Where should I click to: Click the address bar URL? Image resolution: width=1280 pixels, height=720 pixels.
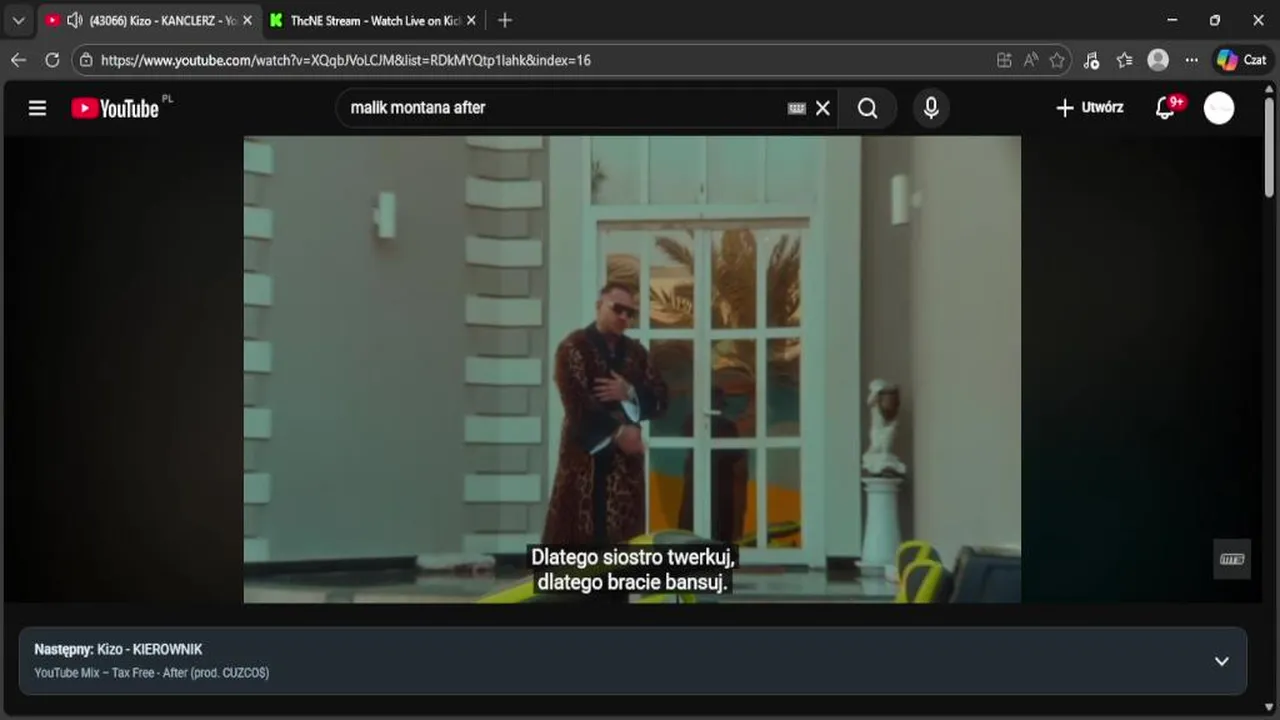coord(346,60)
